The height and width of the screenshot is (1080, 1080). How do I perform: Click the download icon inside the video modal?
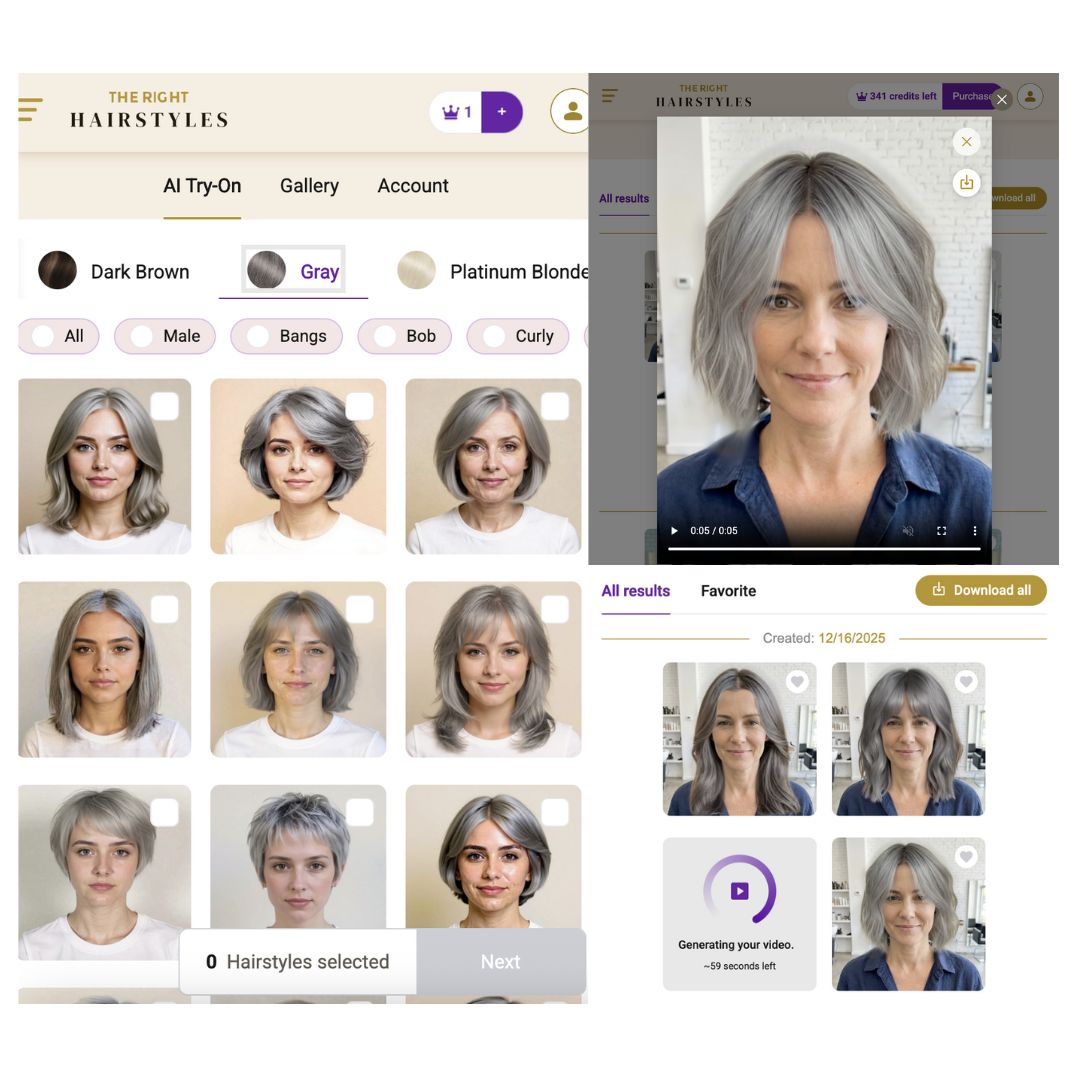point(966,183)
